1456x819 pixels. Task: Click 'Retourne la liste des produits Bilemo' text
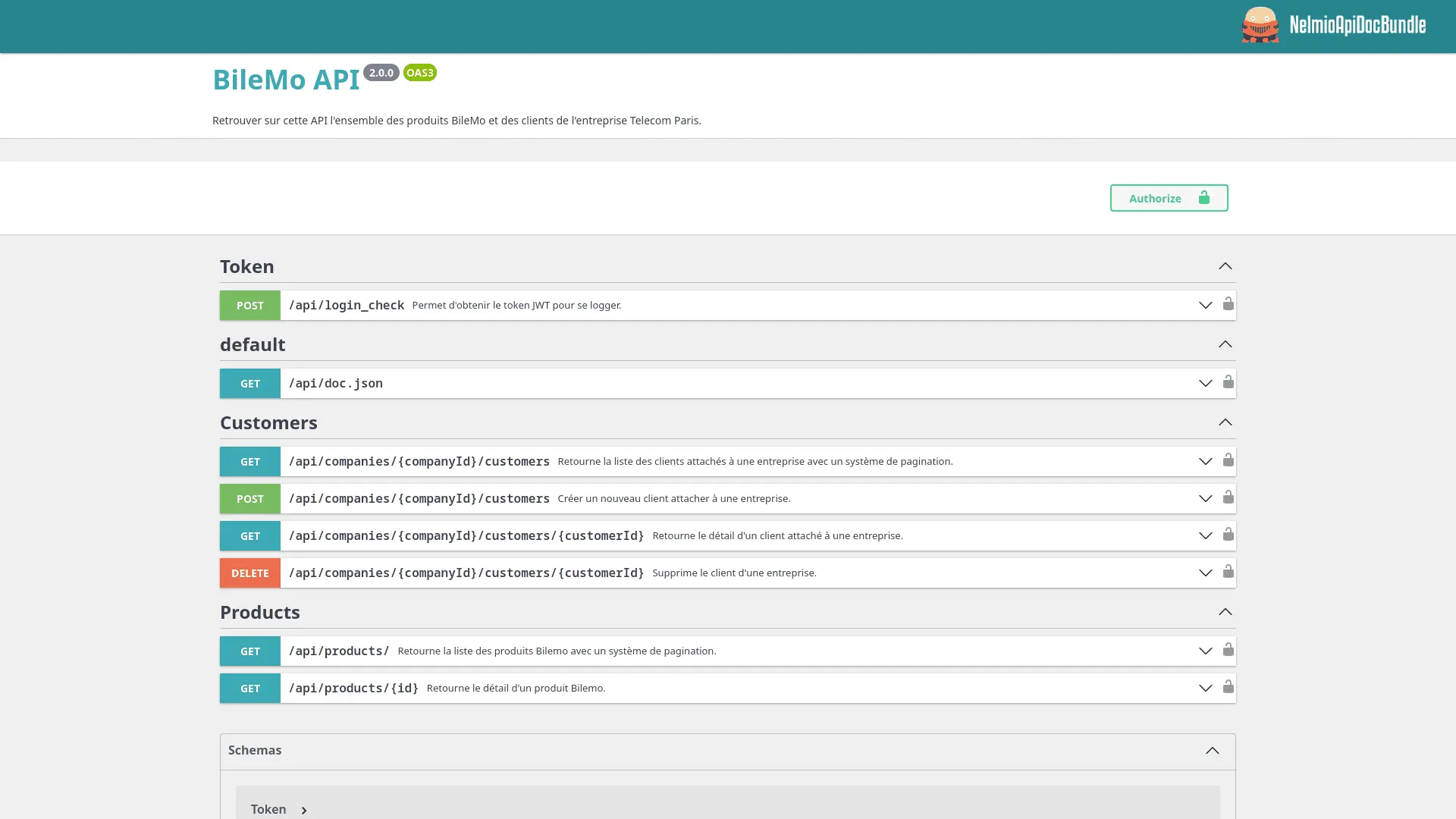pos(557,651)
